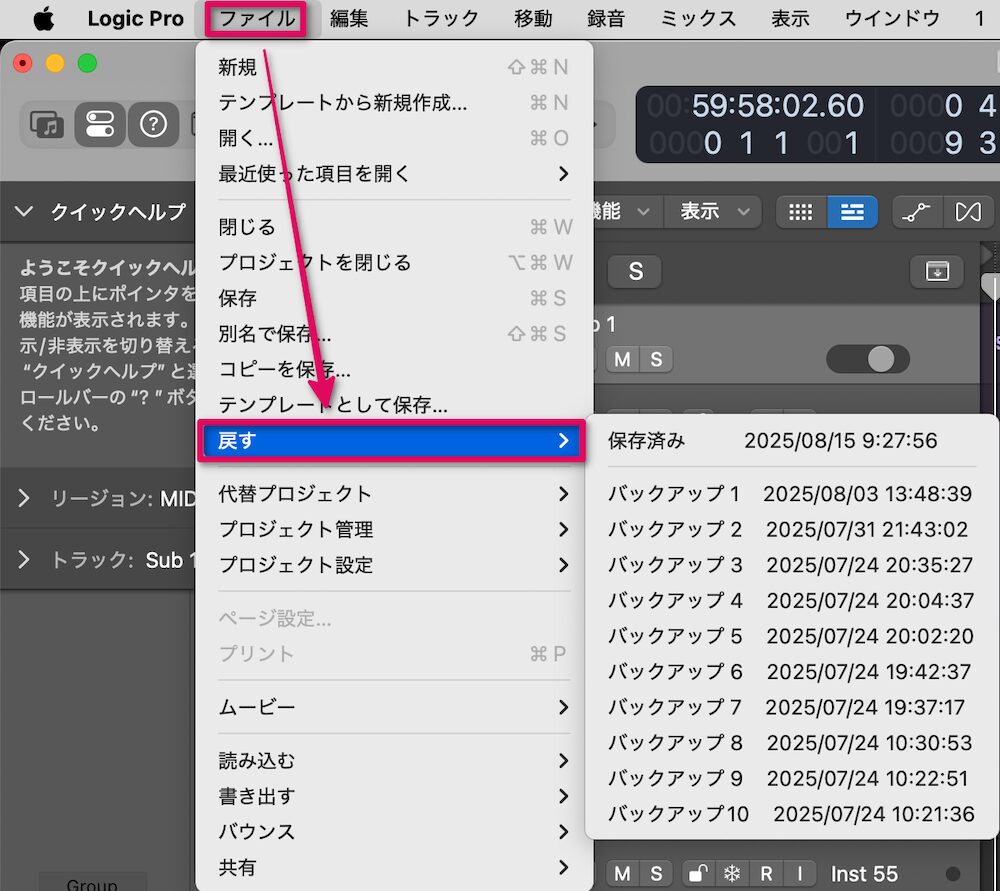Viewport: 1000px width, 891px height.
Task: Expand the リージョン inspector section
Action: (24, 498)
